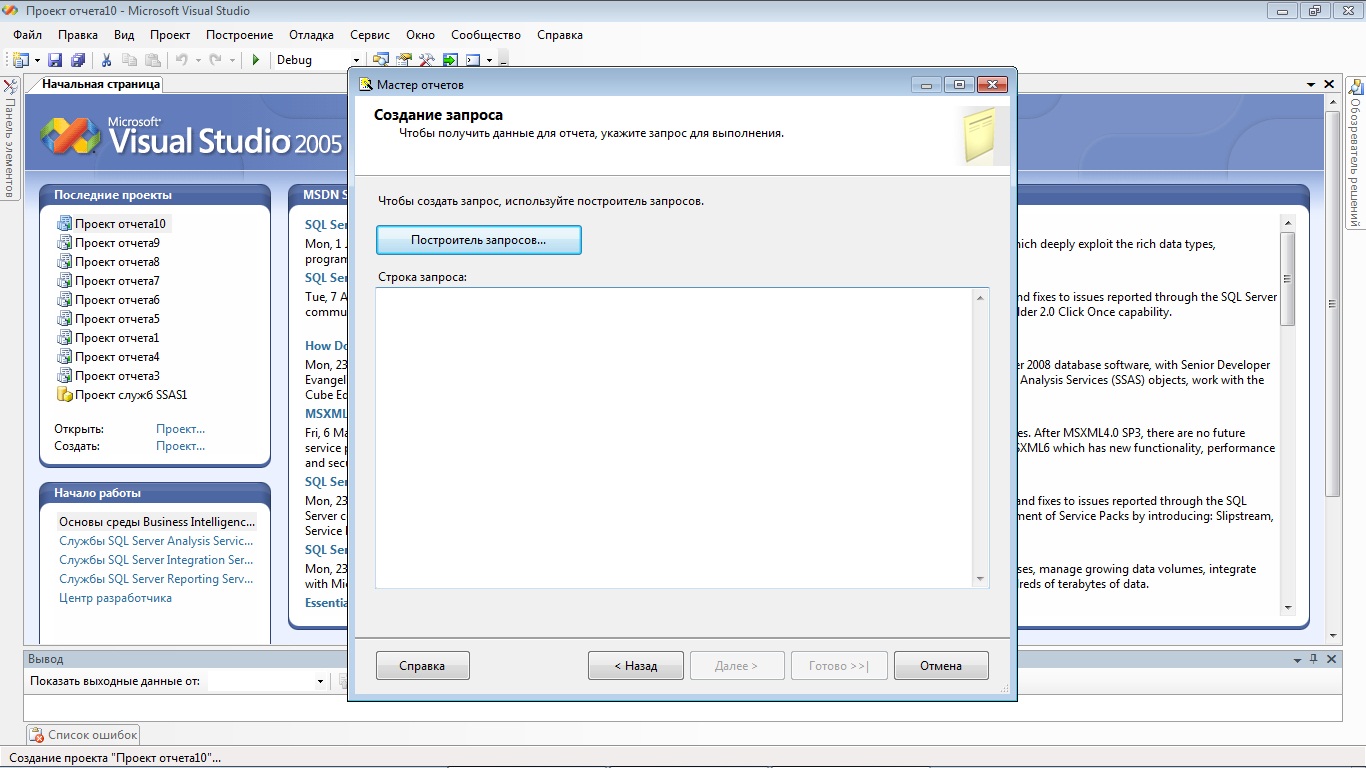
Task: Click the wizard's Справка button
Action: (x=422, y=666)
